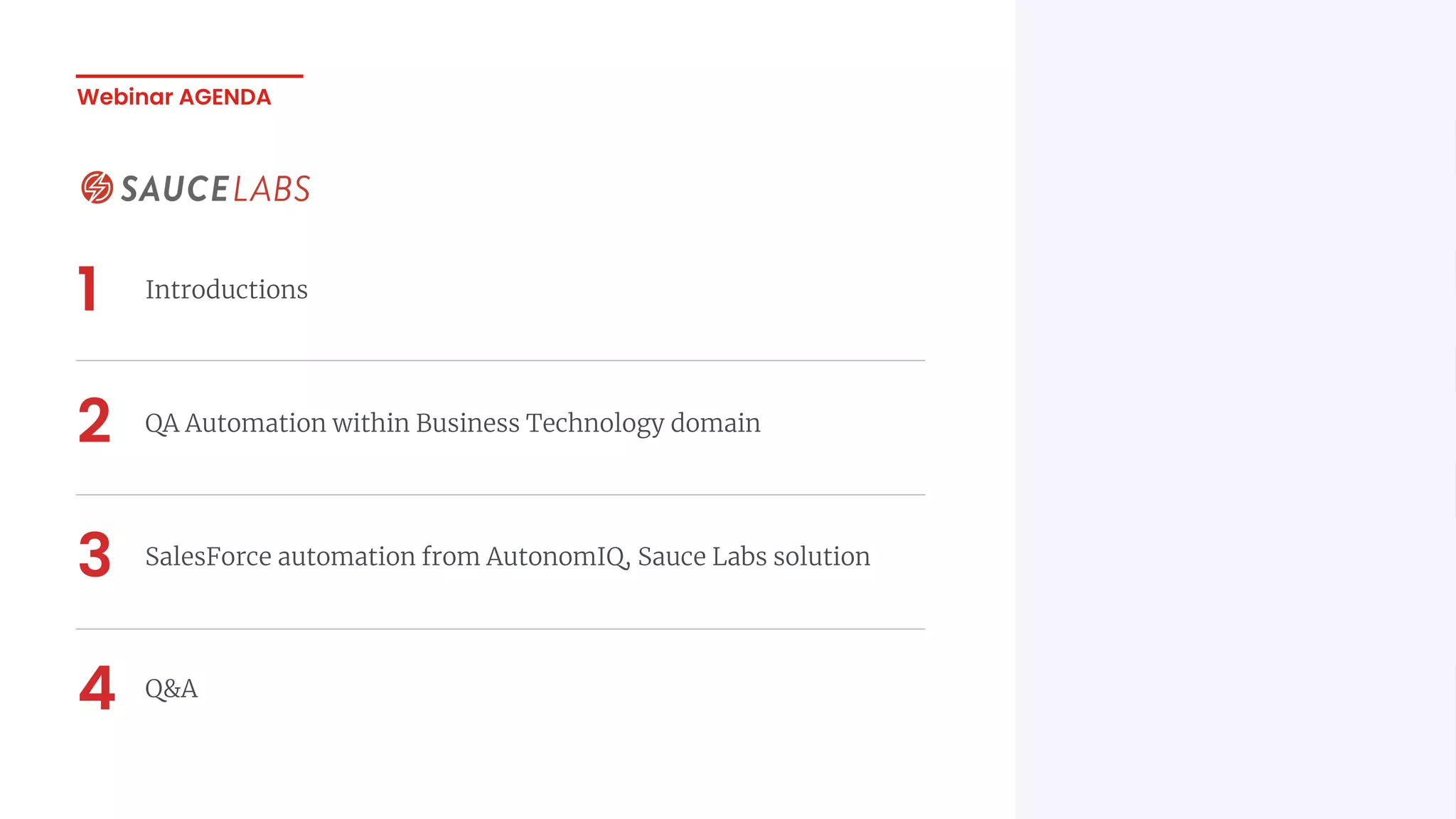Select the SAUCE LABS wordmark text
This screenshot has height=819, width=1456.
[x=215, y=189]
